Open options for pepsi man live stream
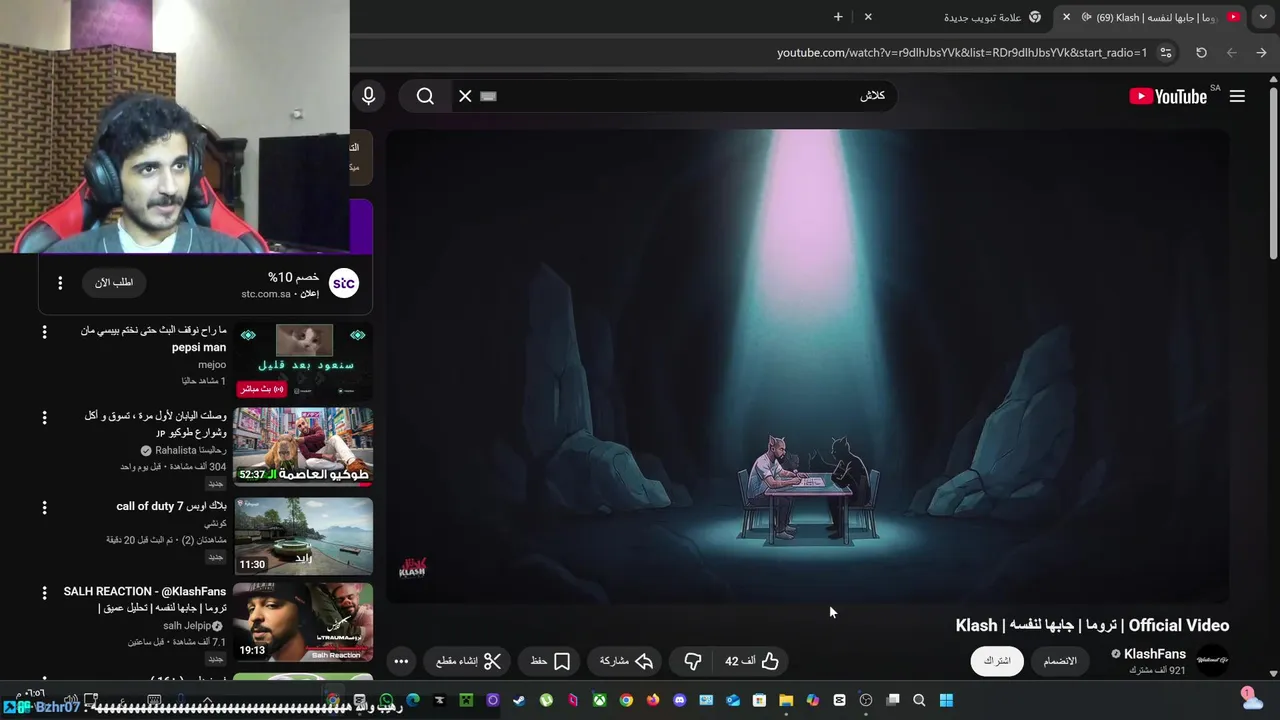The width and height of the screenshot is (1280, 720). click(x=44, y=332)
